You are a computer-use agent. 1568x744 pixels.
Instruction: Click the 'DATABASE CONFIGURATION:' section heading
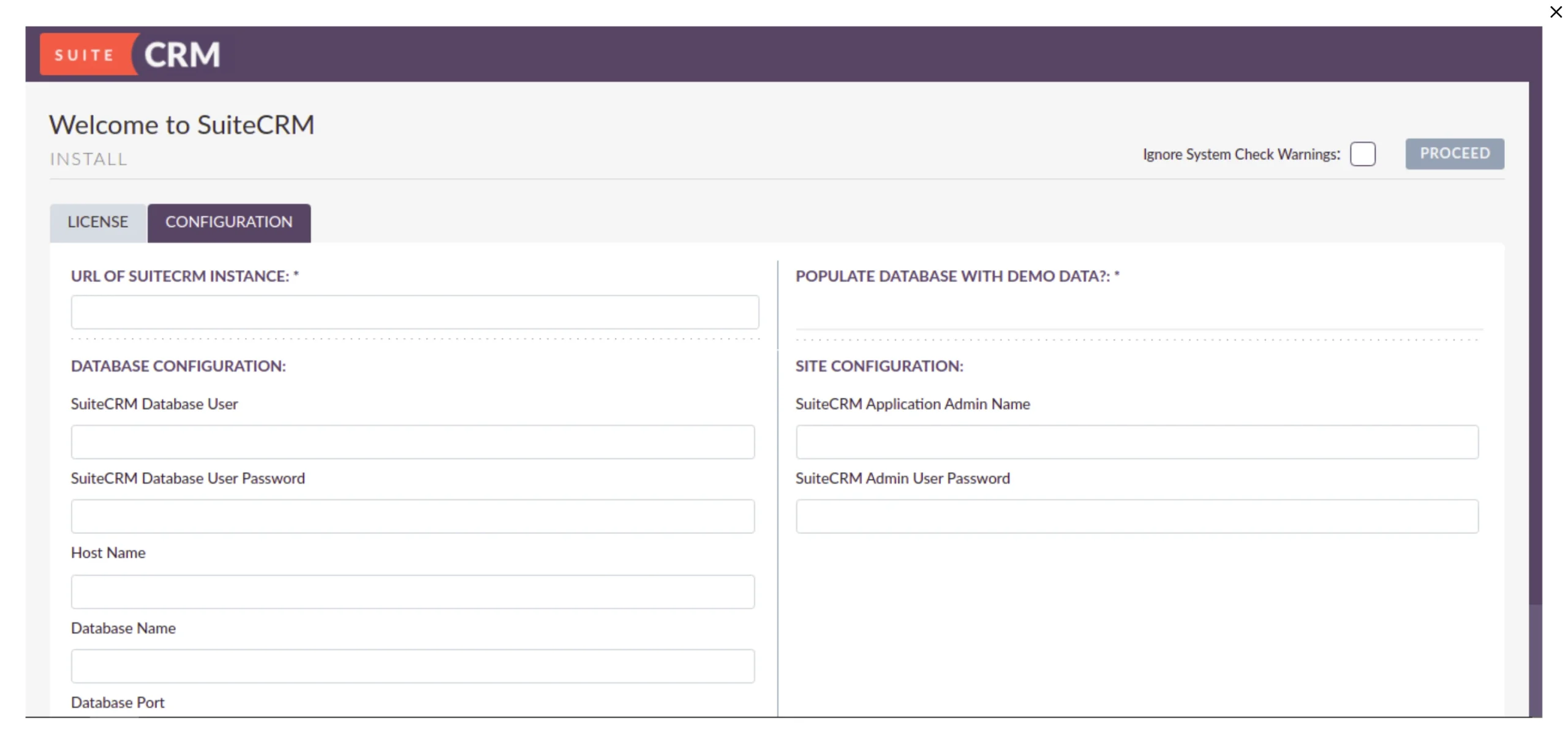click(178, 366)
